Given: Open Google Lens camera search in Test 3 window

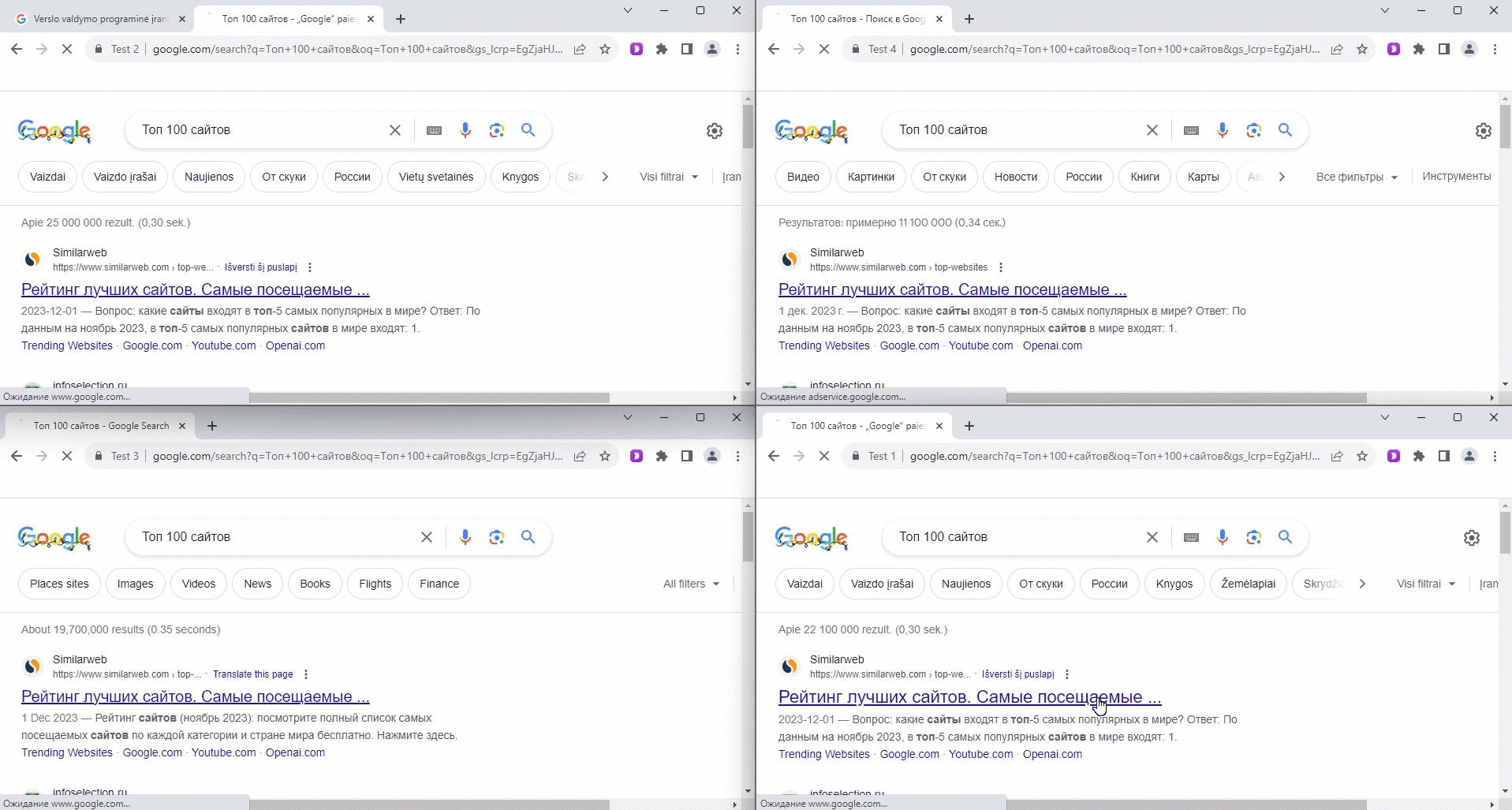Looking at the screenshot, I should tap(496, 537).
